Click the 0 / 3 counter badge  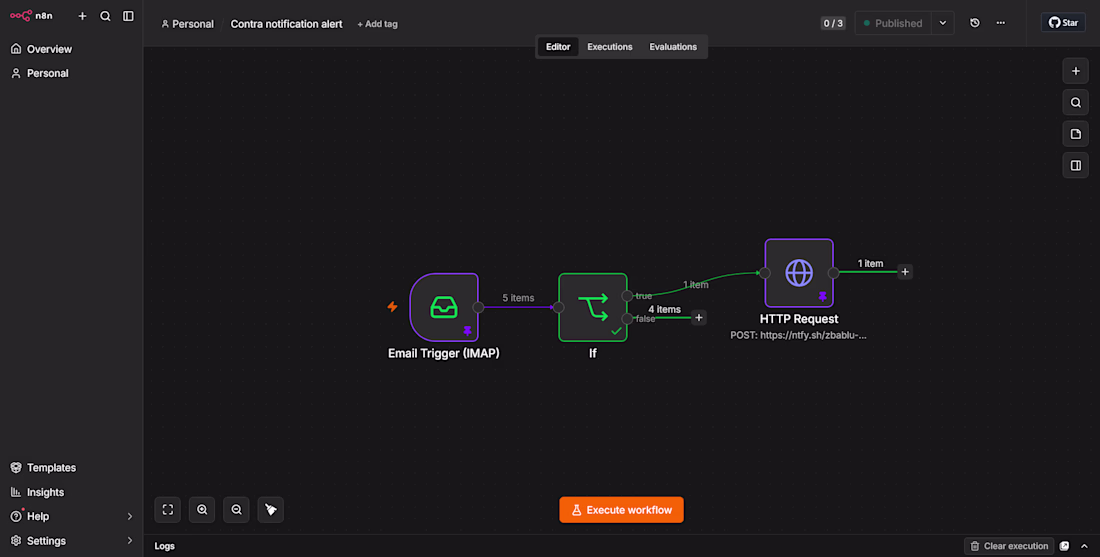click(x=833, y=23)
